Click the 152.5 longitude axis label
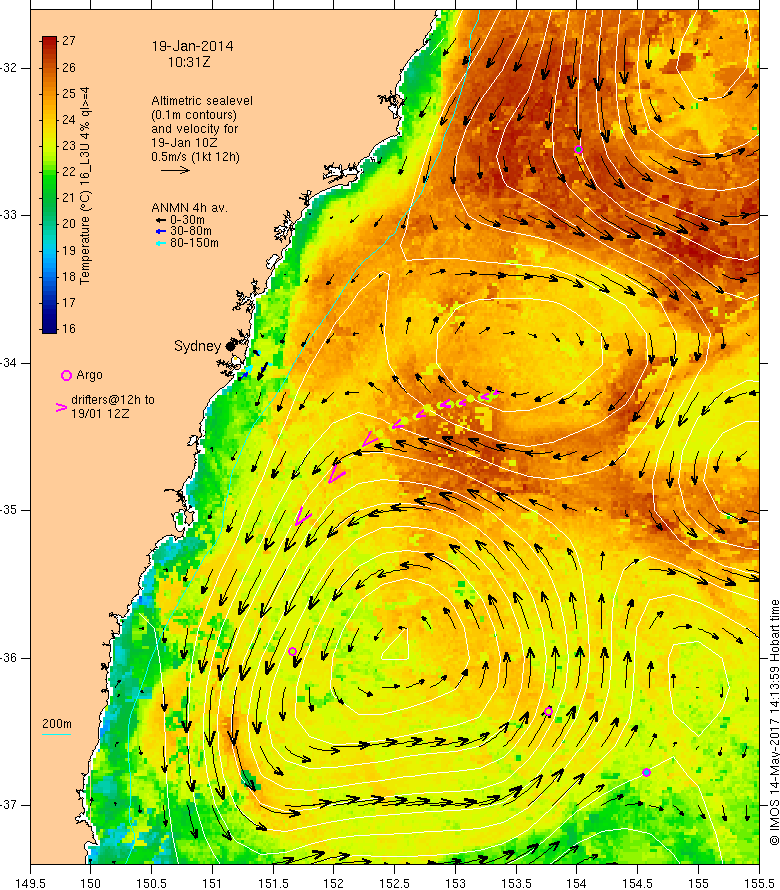 click(395, 883)
